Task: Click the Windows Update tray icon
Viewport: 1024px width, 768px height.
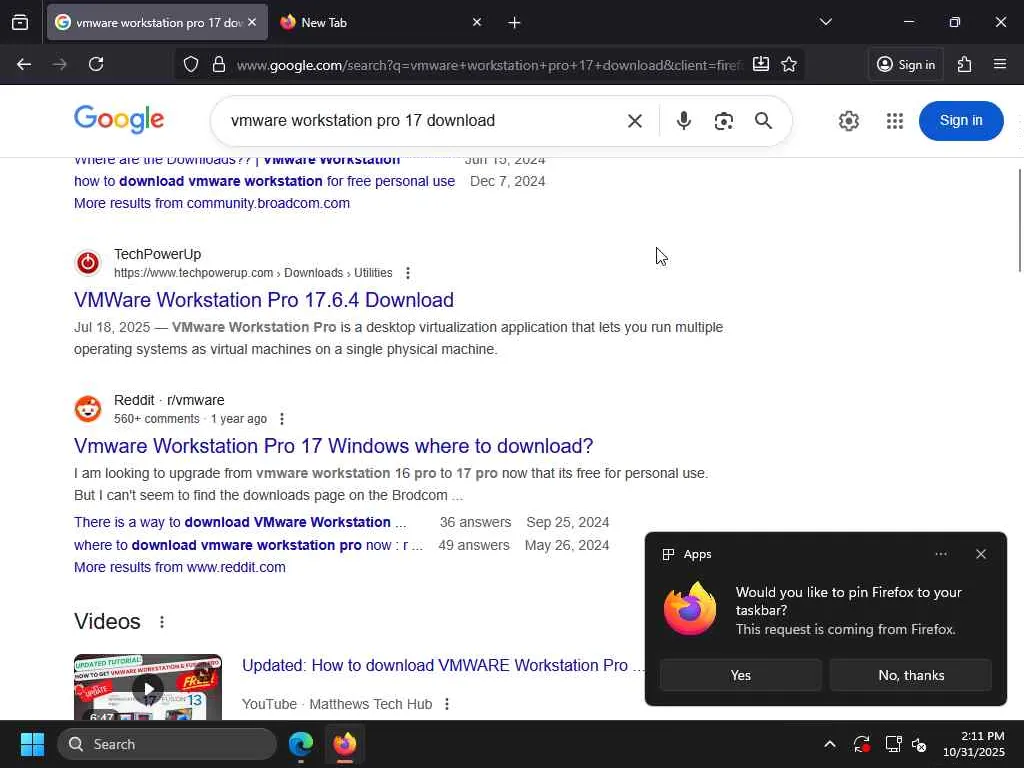Action: click(x=861, y=744)
